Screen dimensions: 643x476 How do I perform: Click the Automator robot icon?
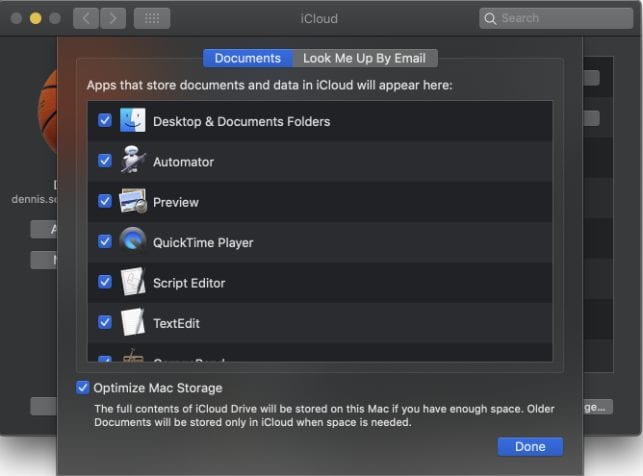tap(133, 161)
